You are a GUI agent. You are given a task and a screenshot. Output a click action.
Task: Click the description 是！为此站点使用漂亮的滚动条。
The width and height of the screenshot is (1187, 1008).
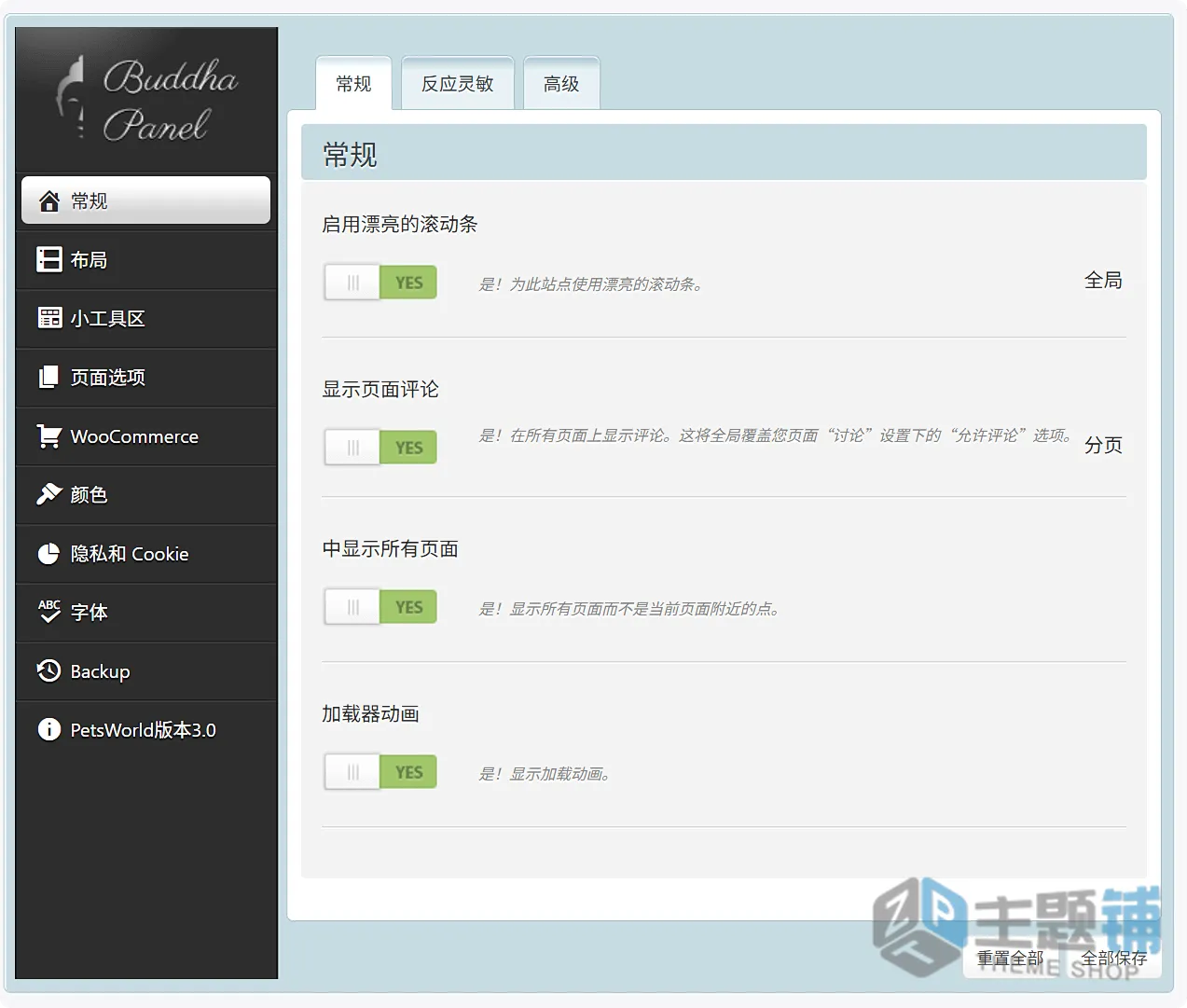point(591,284)
